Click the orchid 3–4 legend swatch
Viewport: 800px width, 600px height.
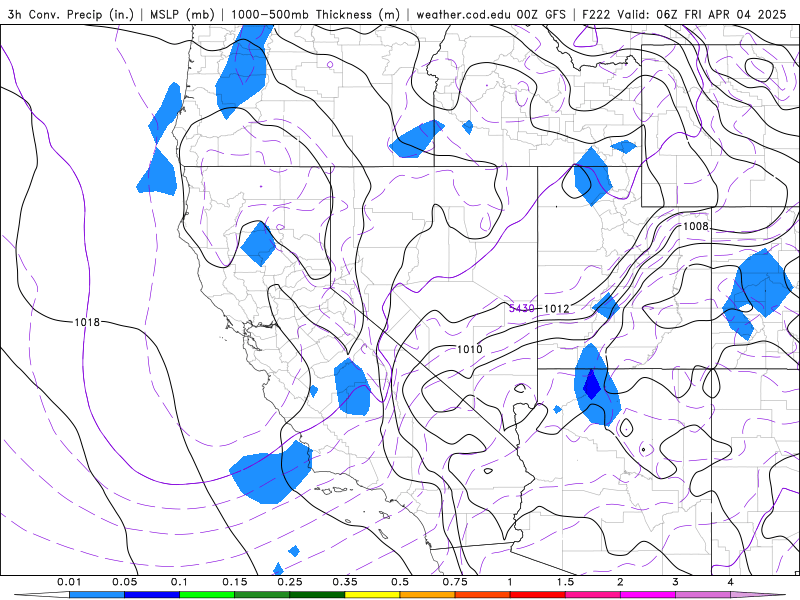(703, 595)
